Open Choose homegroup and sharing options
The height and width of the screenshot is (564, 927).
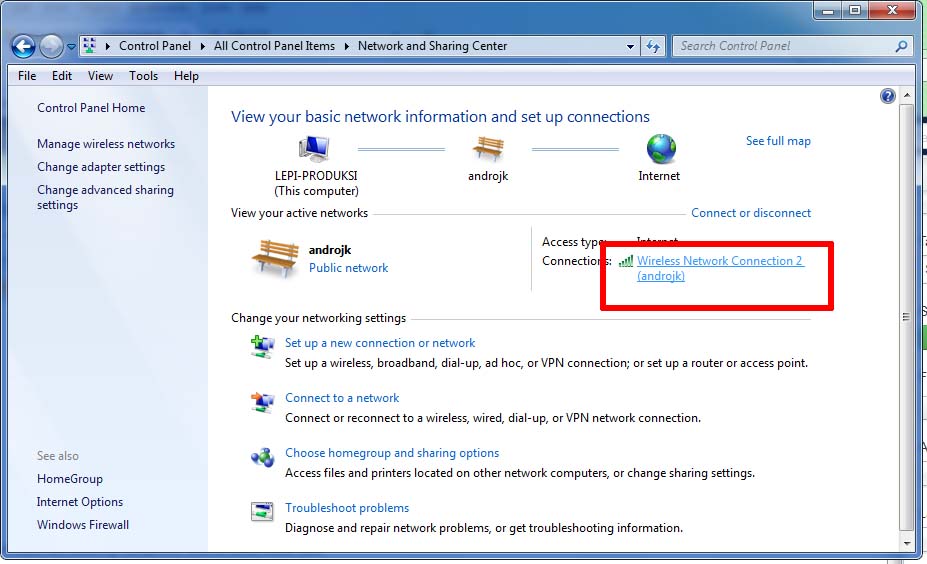(392, 453)
